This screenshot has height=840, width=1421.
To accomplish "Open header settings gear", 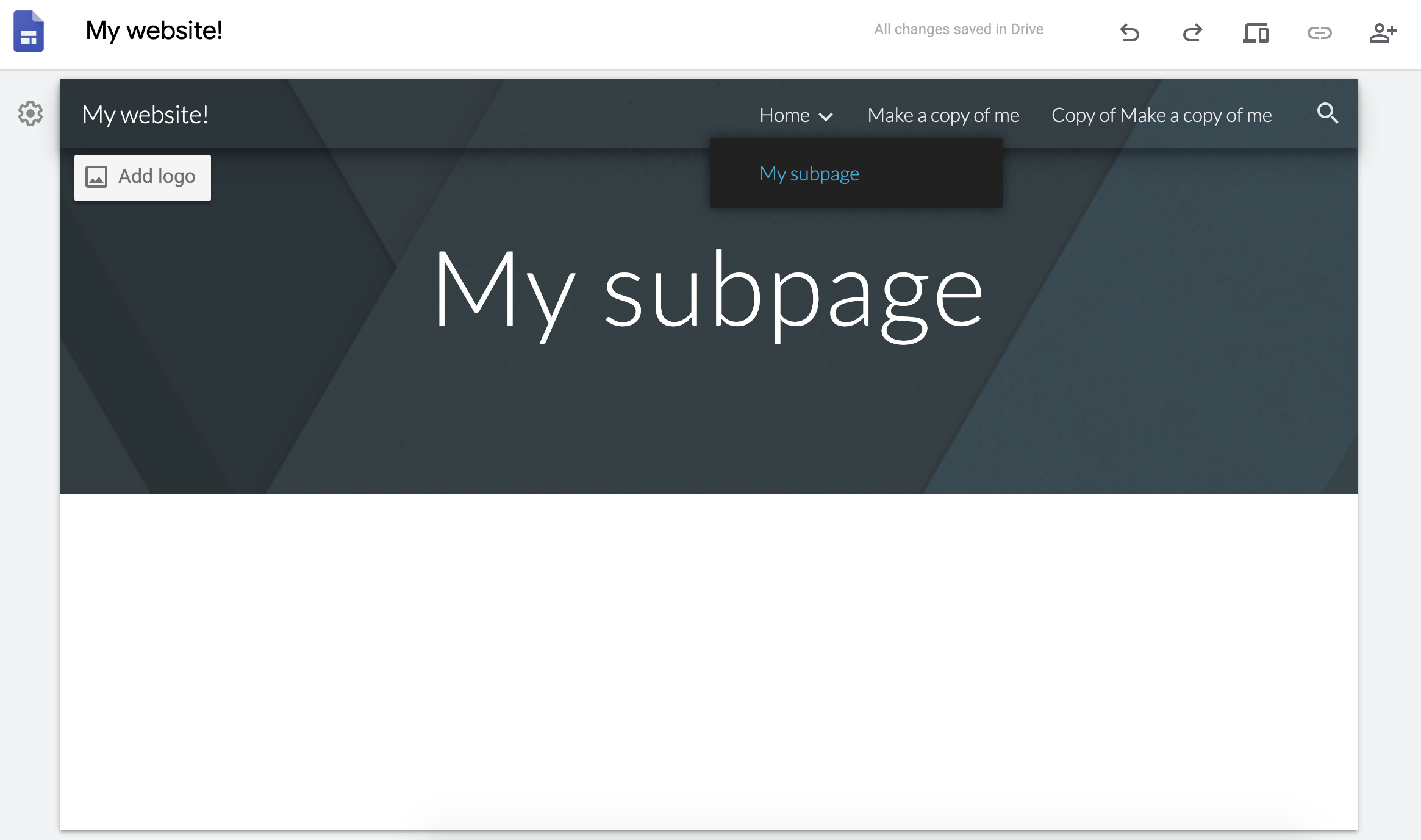I will point(30,113).
